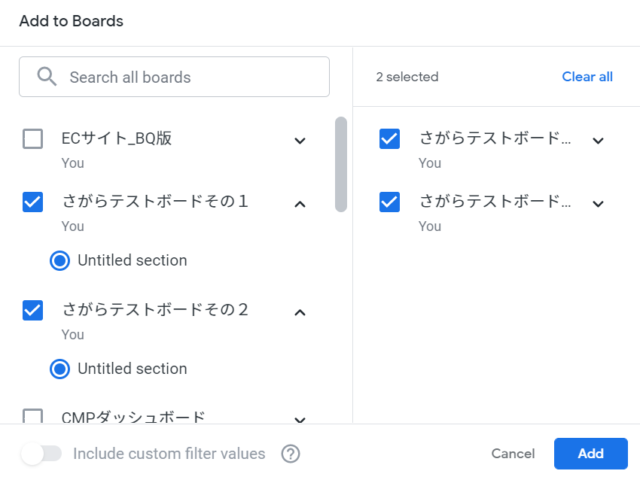Expand the ECサイト_BQ版 board sections

(300, 141)
